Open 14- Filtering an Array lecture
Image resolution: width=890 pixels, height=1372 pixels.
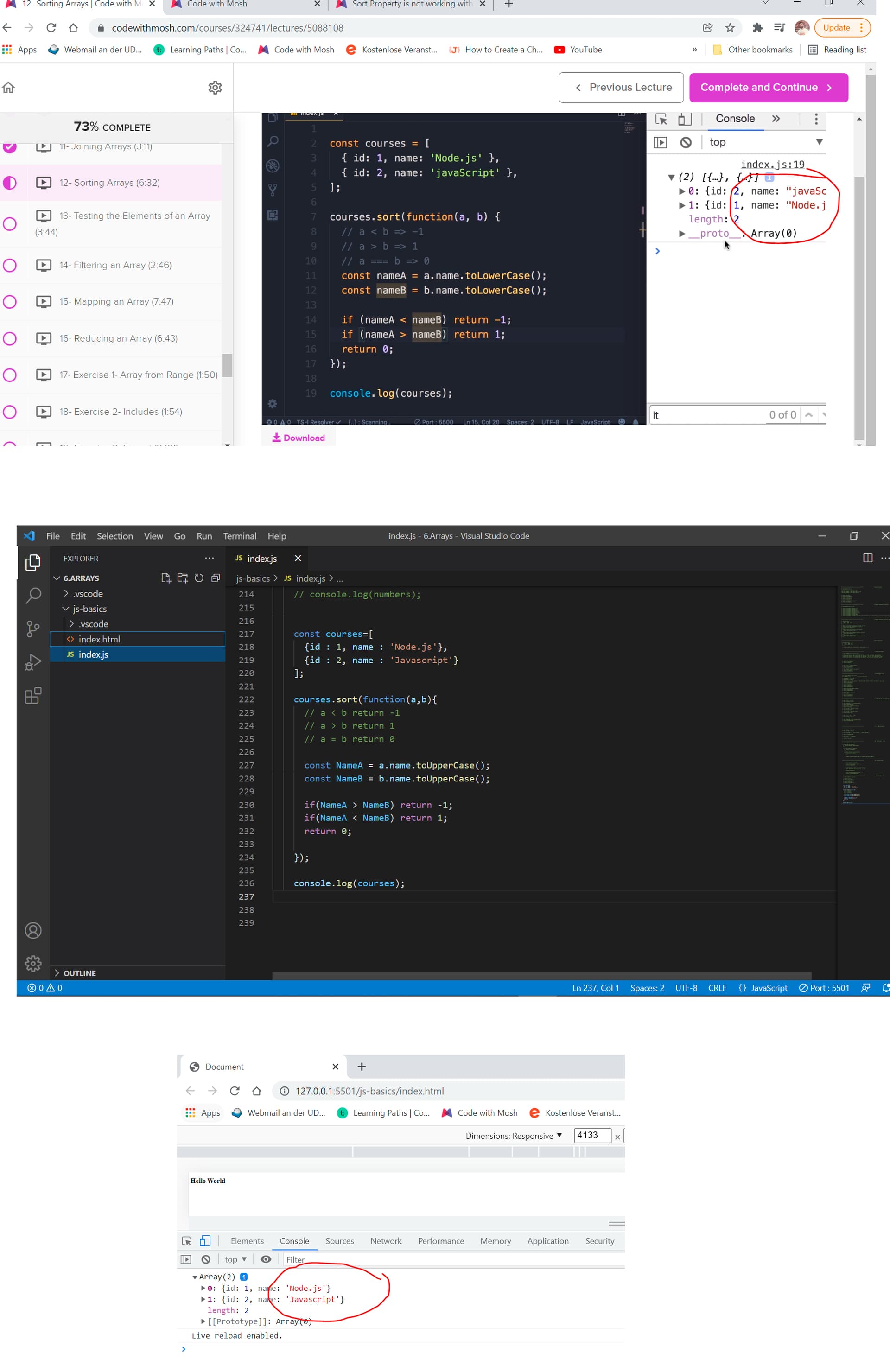[115, 265]
